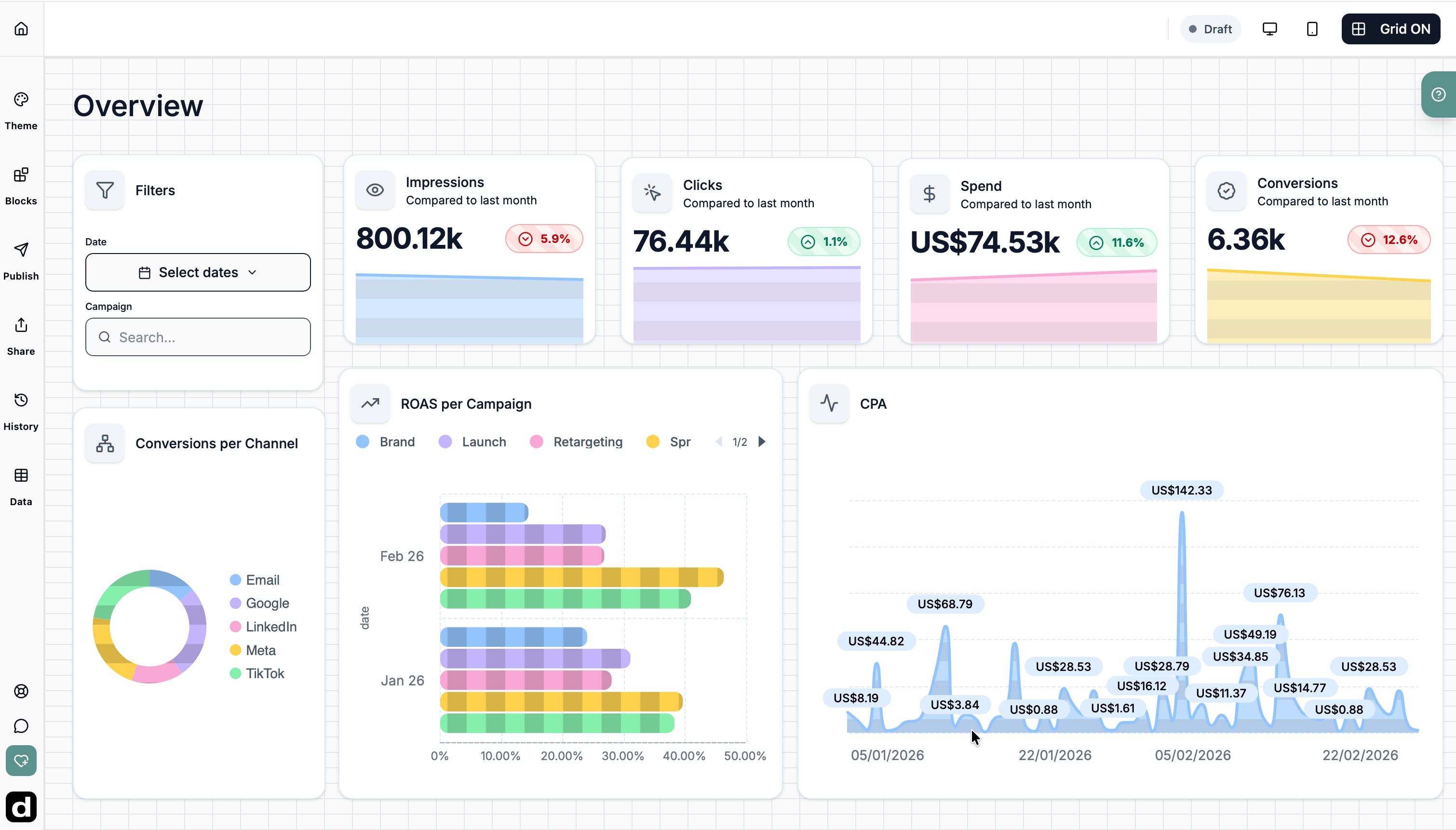Click the Draft status badge
The image size is (1456, 830).
point(1210,28)
